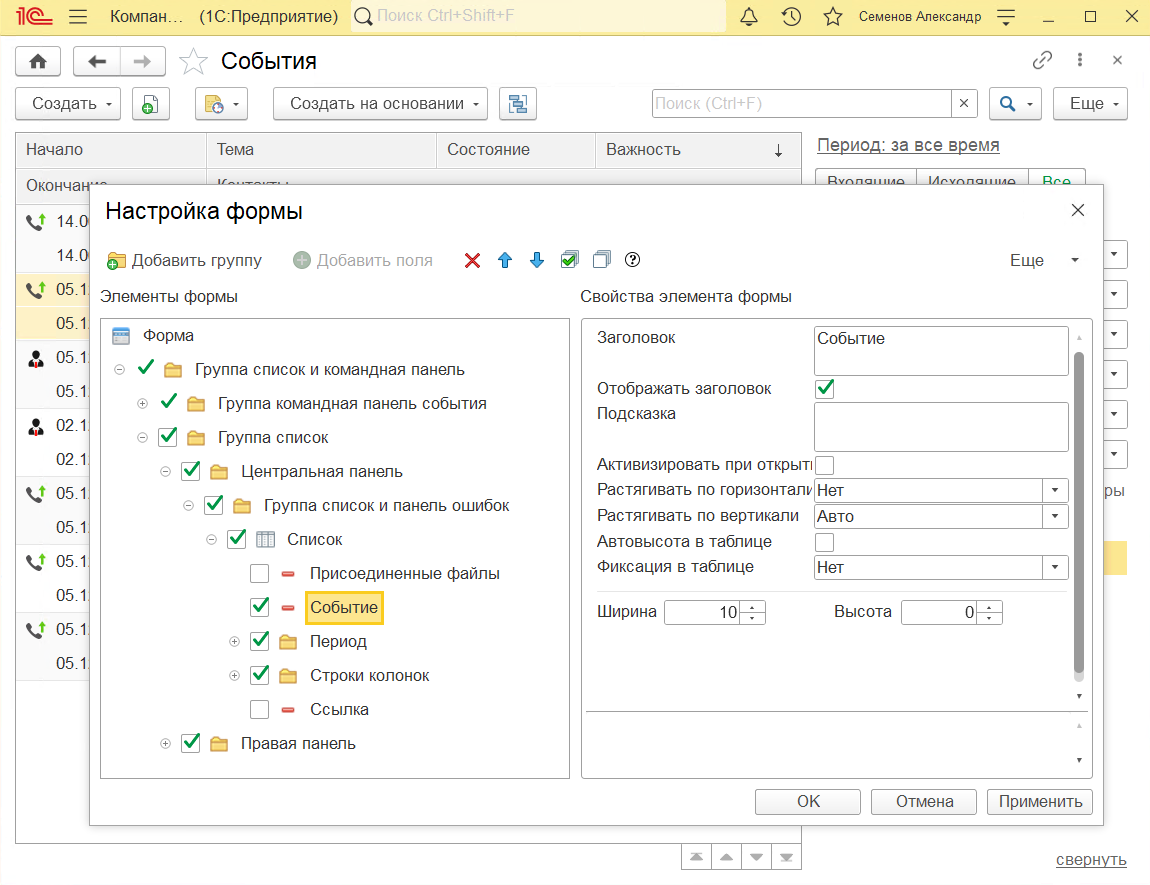Jump to list end arrow button

pyautogui.click(x=786, y=857)
